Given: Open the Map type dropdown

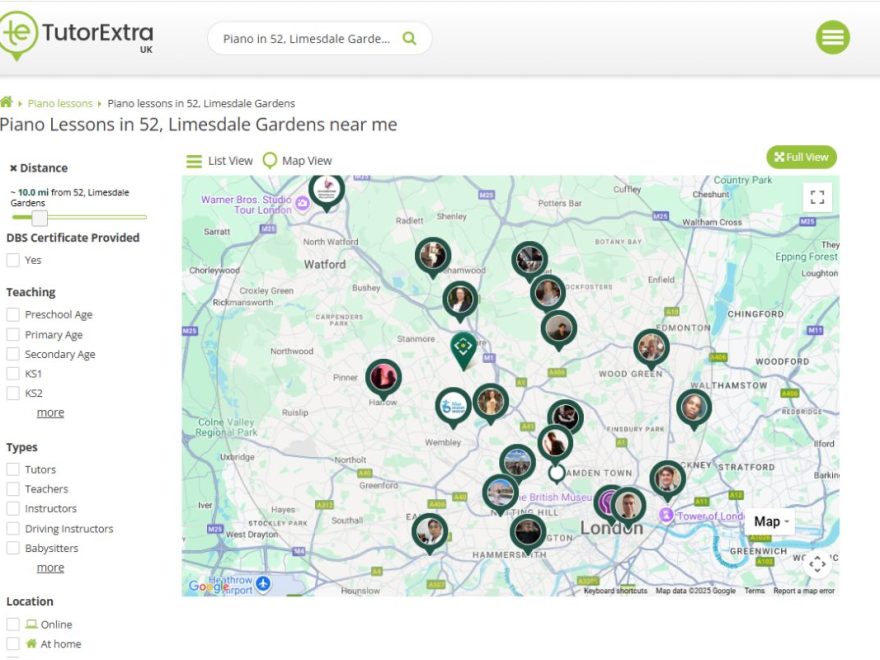Looking at the screenshot, I should (771, 521).
